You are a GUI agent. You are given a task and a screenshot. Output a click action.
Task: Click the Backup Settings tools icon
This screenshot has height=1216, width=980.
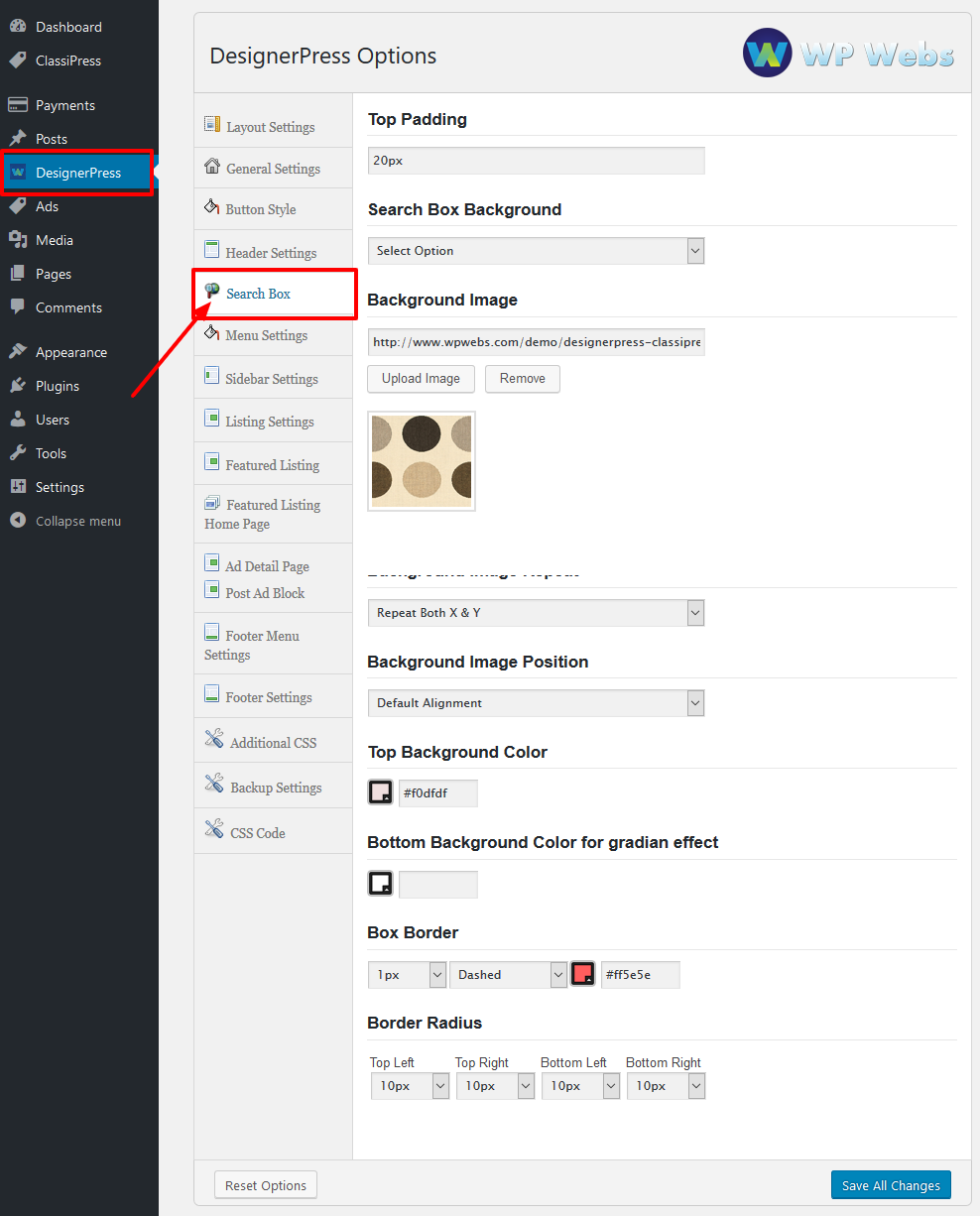point(214,785)
